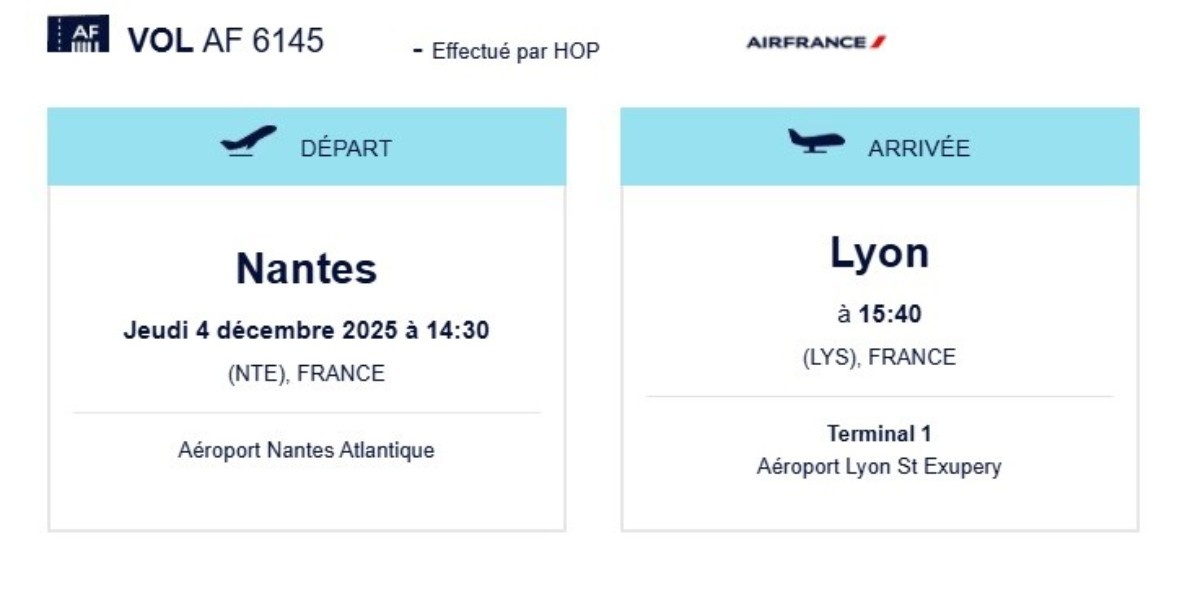Click the ARRIVÉE header label
The width and height of the screenshot is (1200, 589).
point(919,148)
